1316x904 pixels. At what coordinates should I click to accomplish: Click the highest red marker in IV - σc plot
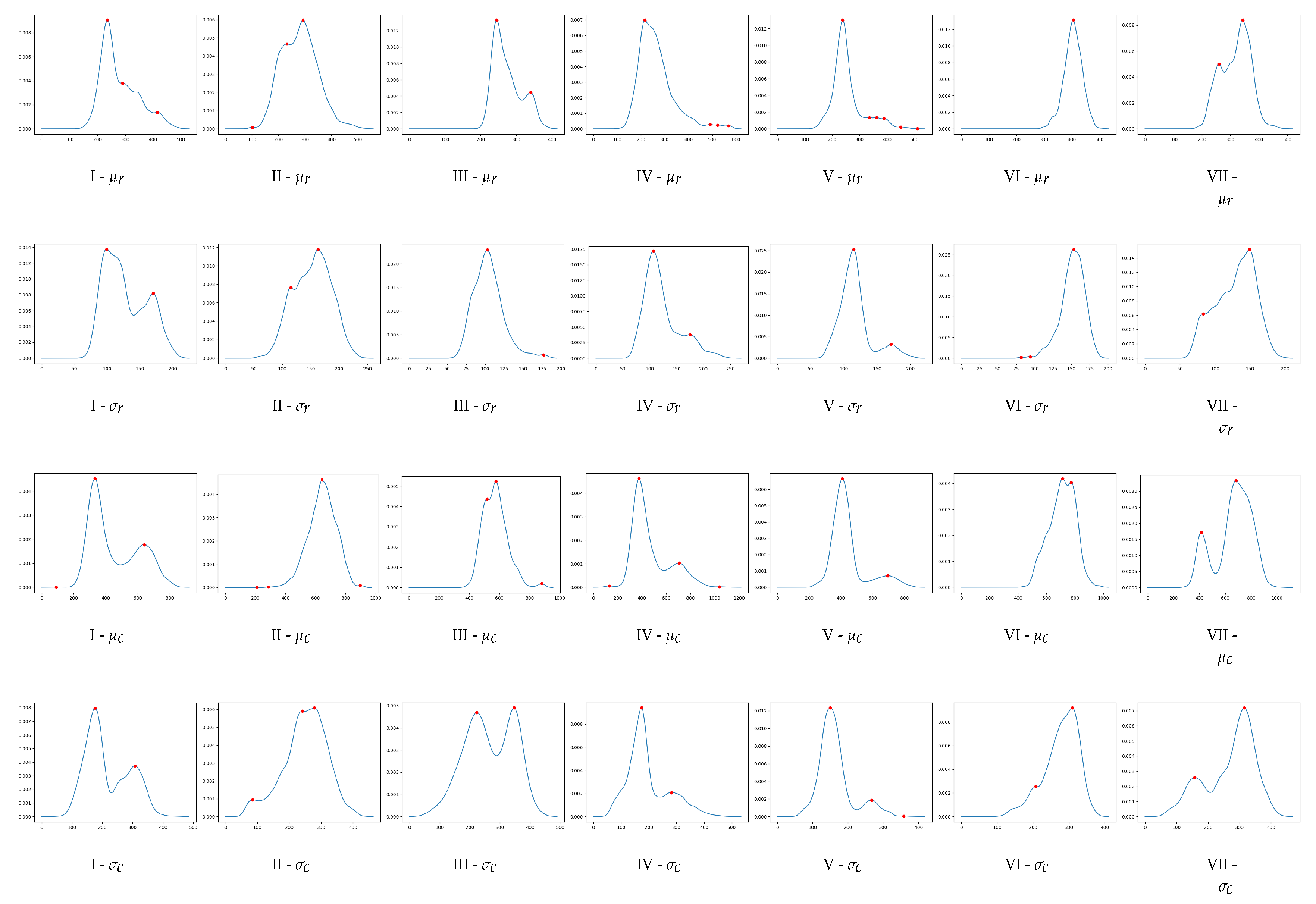pos(641,708)
